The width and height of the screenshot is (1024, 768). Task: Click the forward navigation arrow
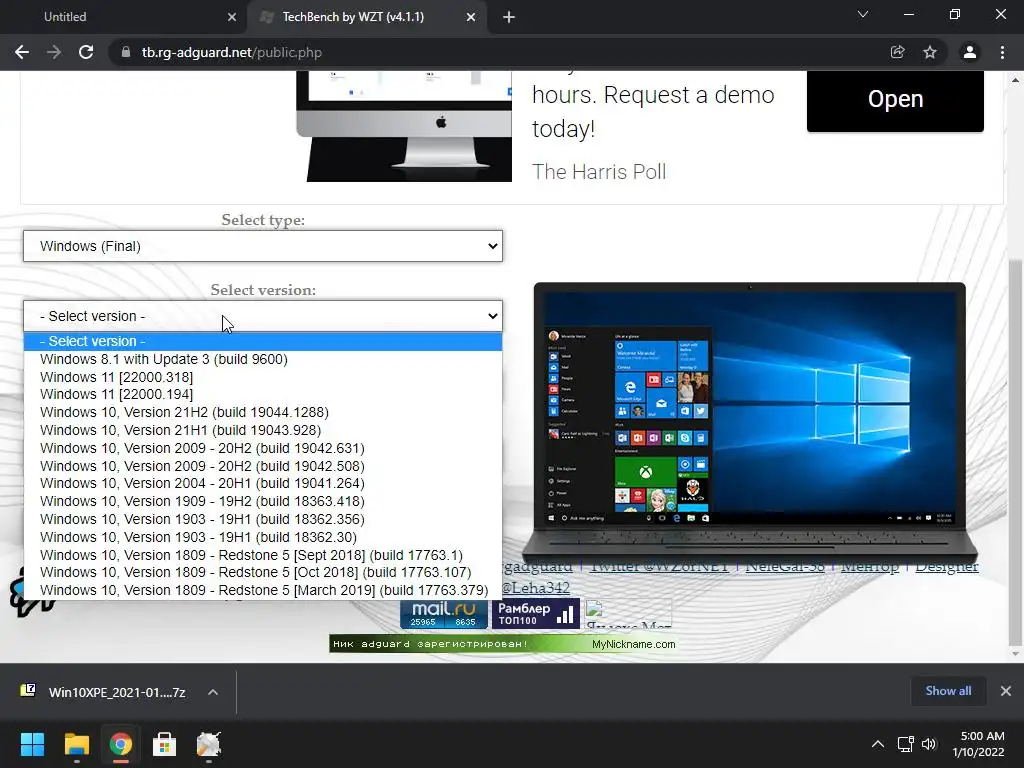[x=54, y=52]
